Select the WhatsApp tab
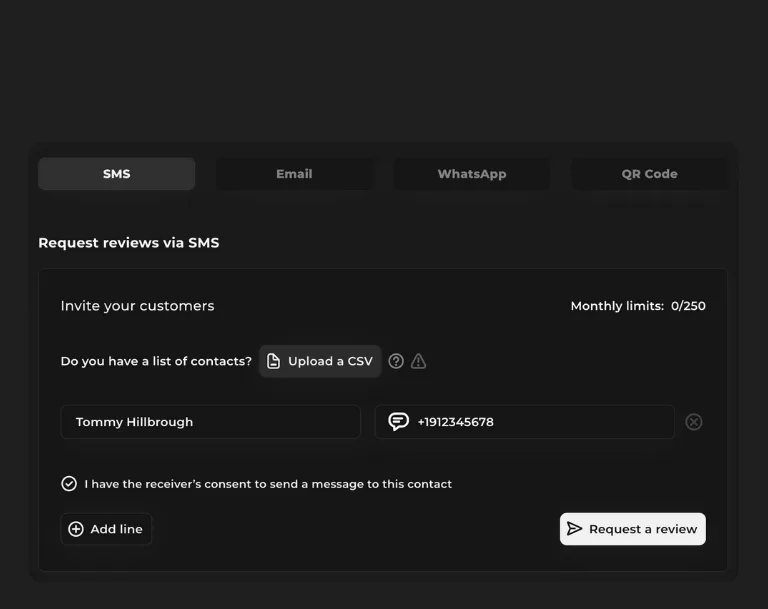 [x=472, y=173]
